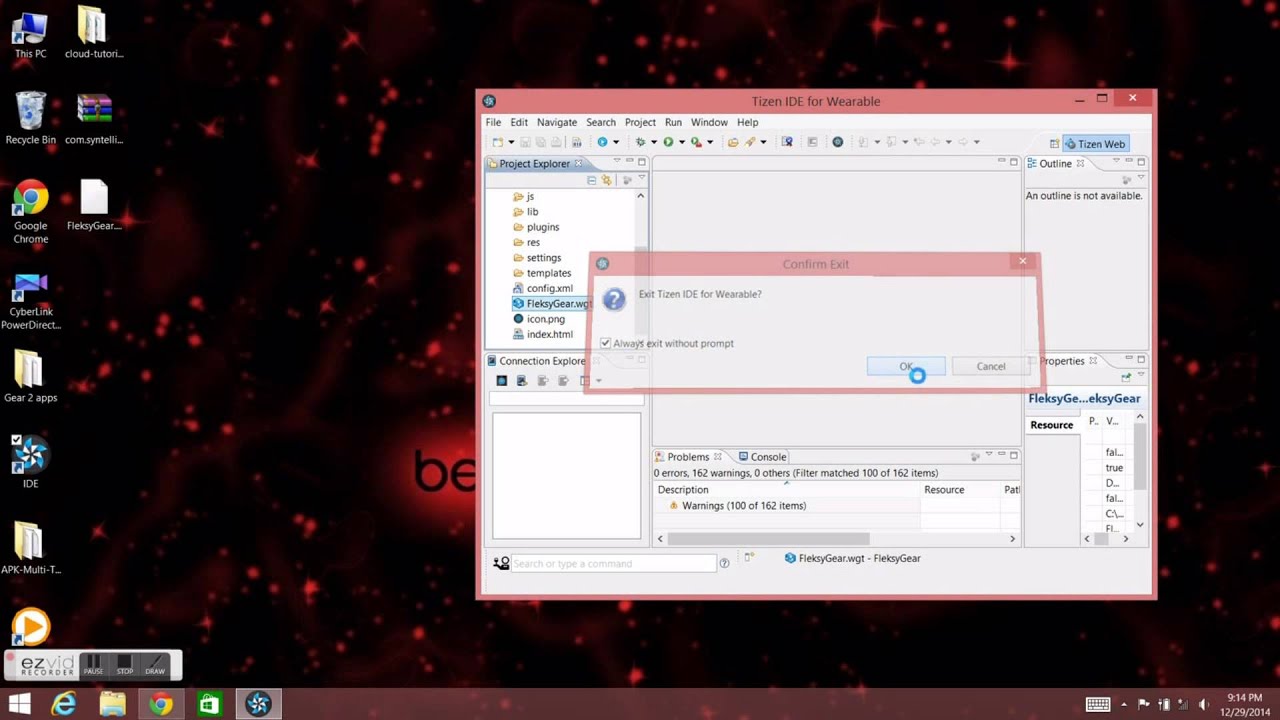Expand the Warnings (100 of 162 items) row
This screenshot has width=1280, height=720.
[743, 505]
